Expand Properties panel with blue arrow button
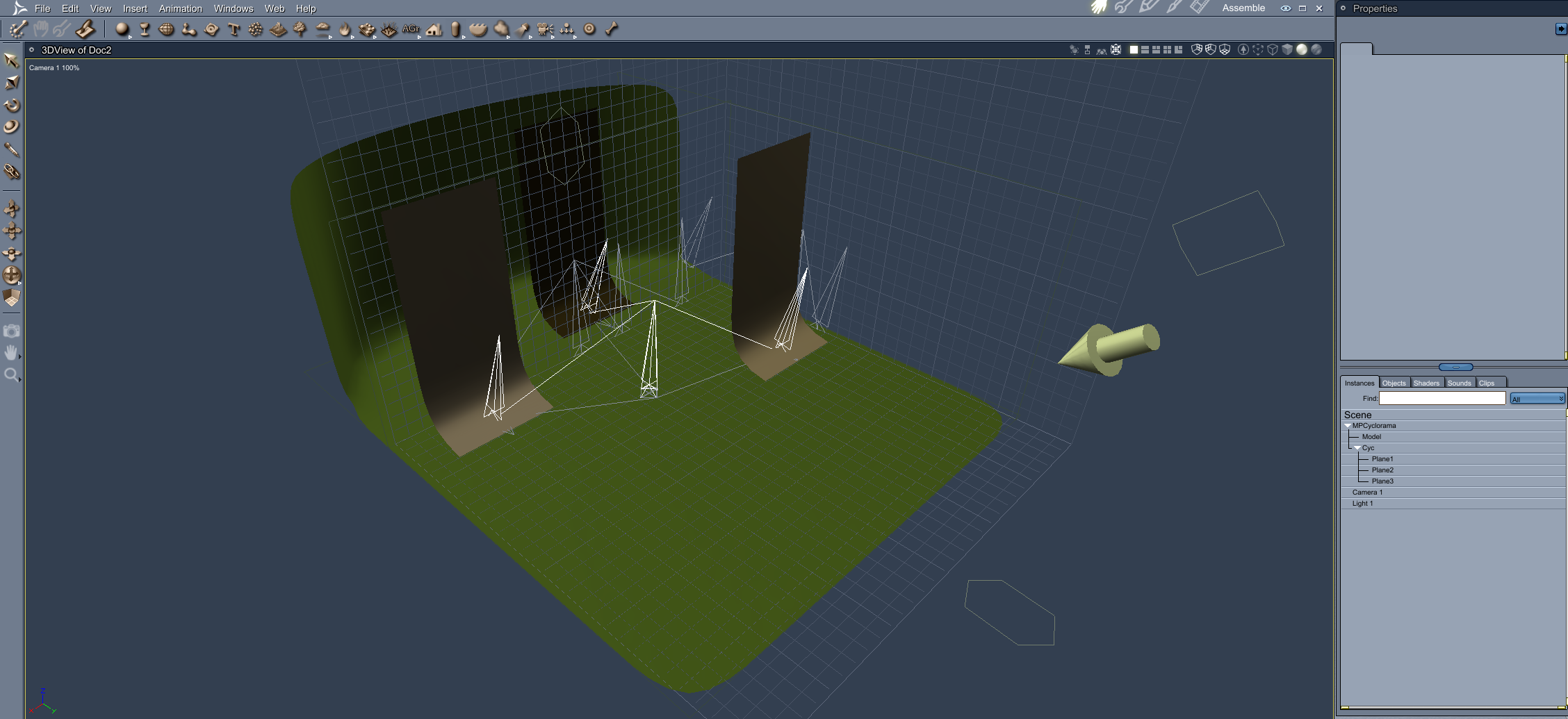Screen dimensions: 1568x719 pyautogui.click(x=1561, y=28)
